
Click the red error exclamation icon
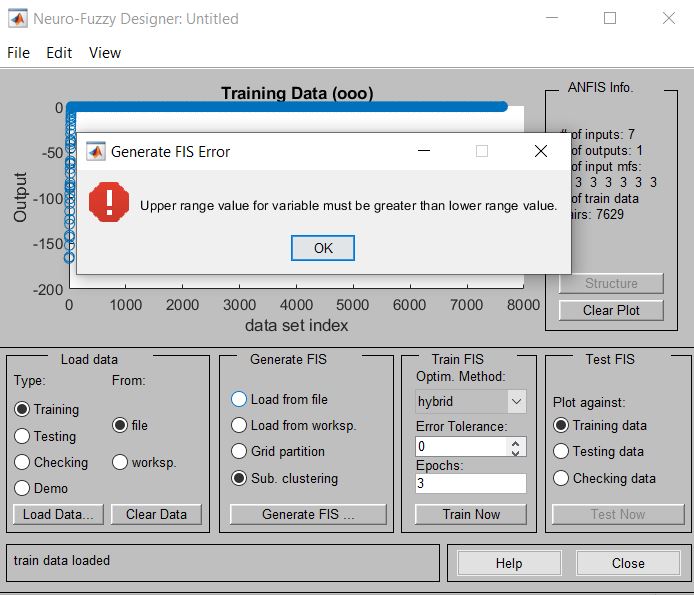click(109, 202)
